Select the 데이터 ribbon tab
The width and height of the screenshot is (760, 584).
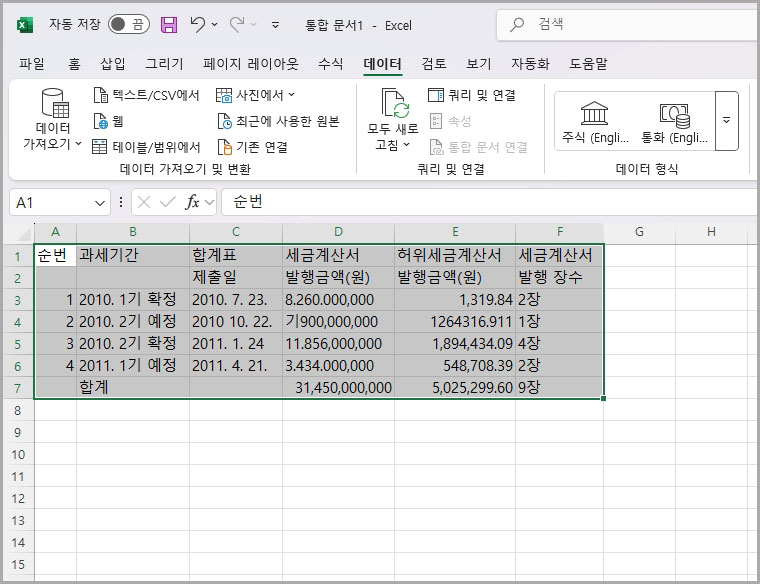click(382, 63)
